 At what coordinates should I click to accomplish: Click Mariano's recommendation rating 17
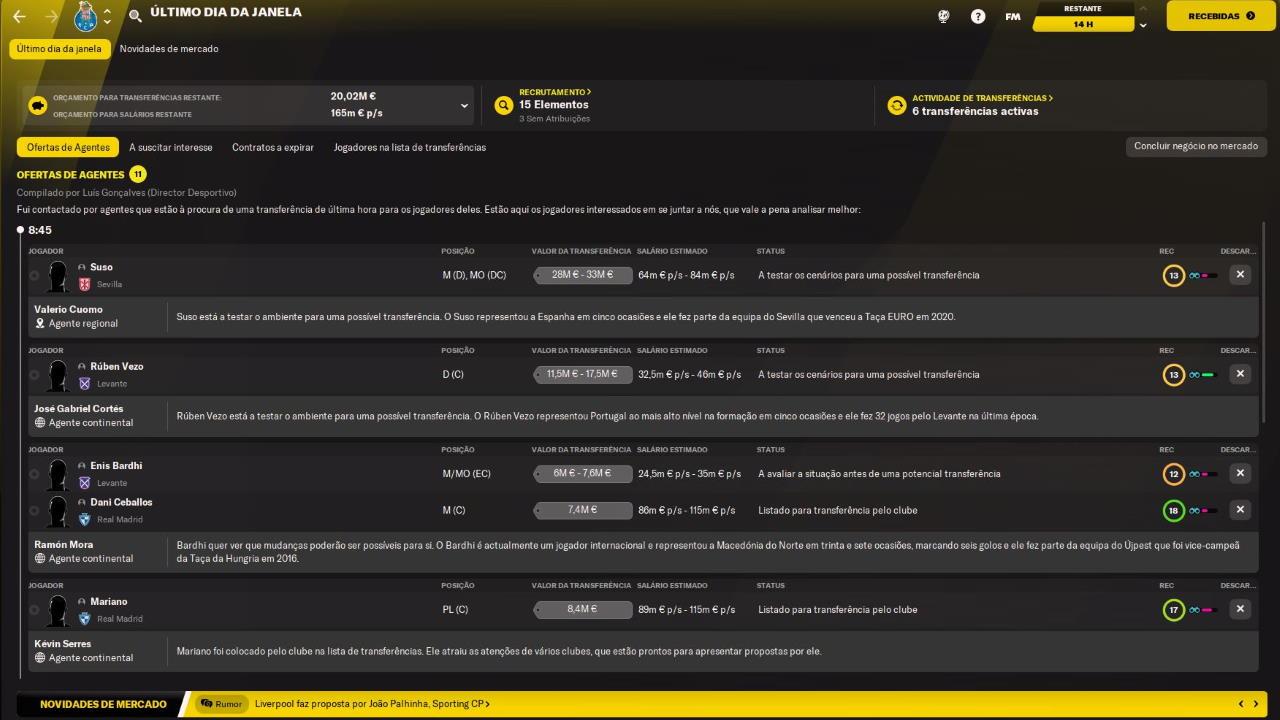(1173, 609)
